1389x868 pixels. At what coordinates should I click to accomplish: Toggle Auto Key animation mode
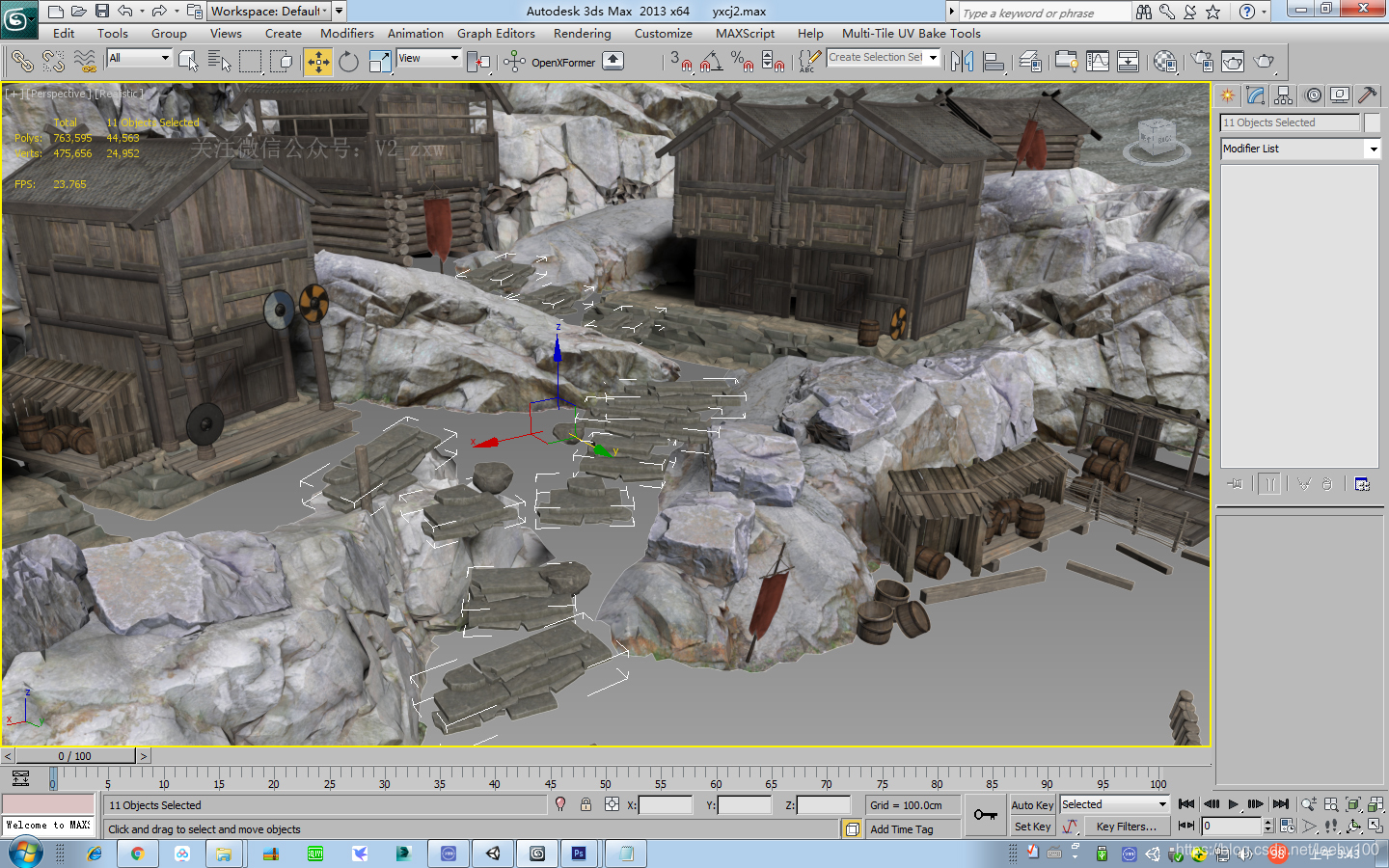(1031, 805)
